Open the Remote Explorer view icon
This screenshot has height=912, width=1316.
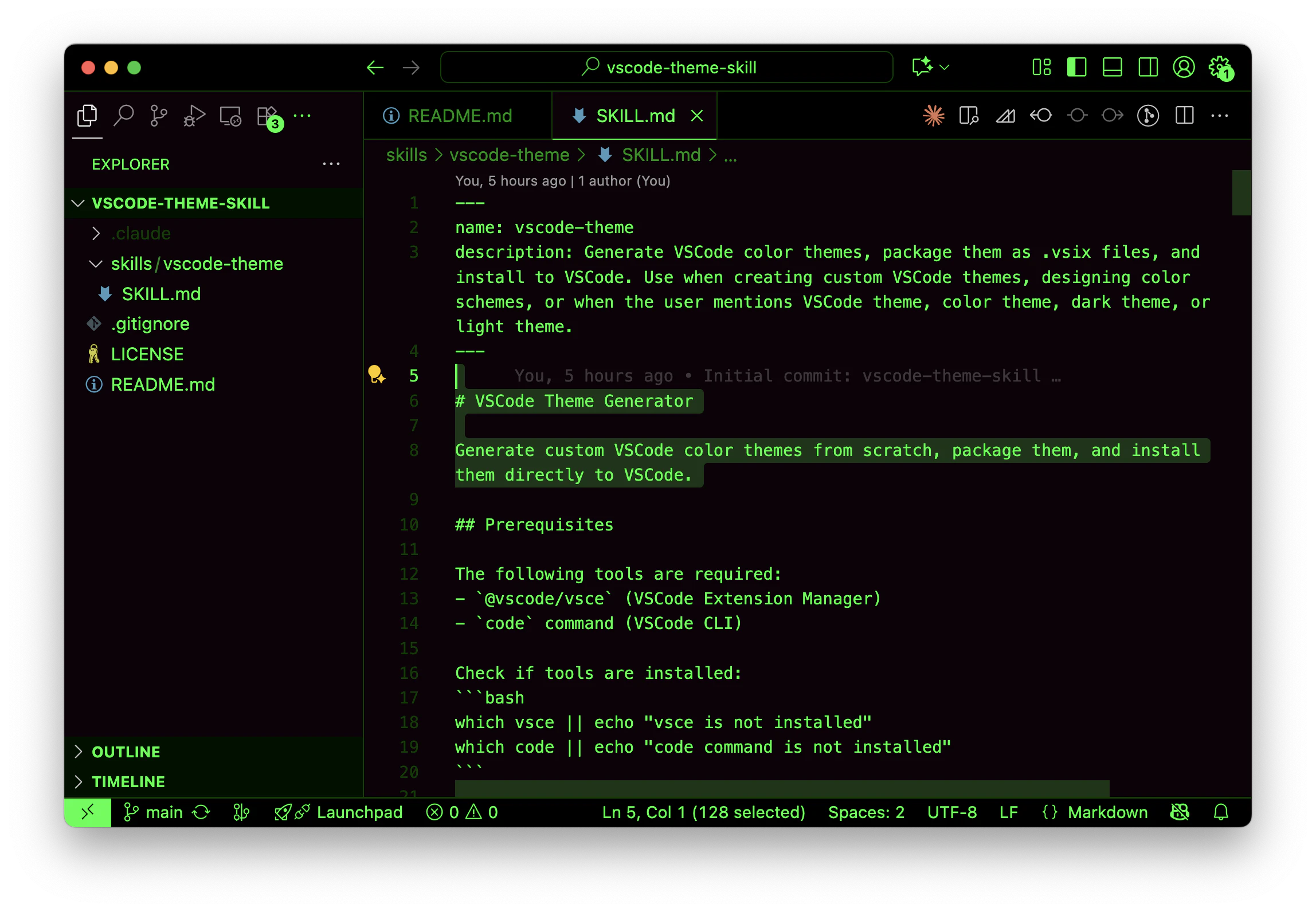pos(230,116)
